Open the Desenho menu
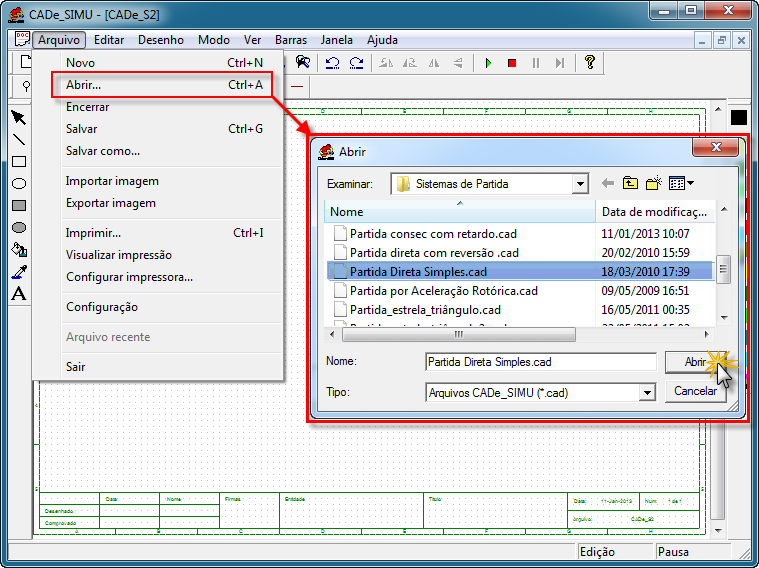 (161, 40)
